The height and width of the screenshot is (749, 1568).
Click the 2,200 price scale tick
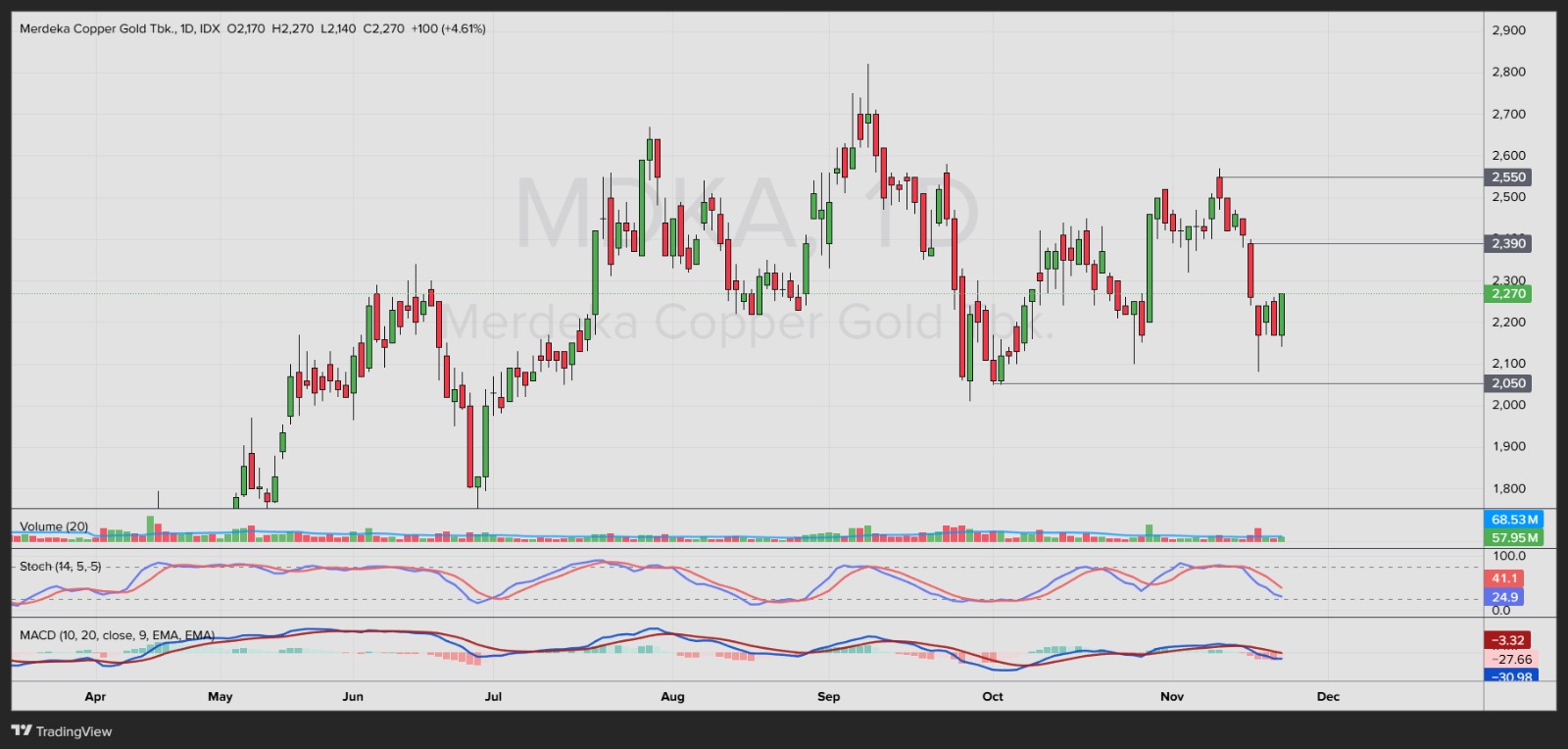click(x=1509, y=322)
